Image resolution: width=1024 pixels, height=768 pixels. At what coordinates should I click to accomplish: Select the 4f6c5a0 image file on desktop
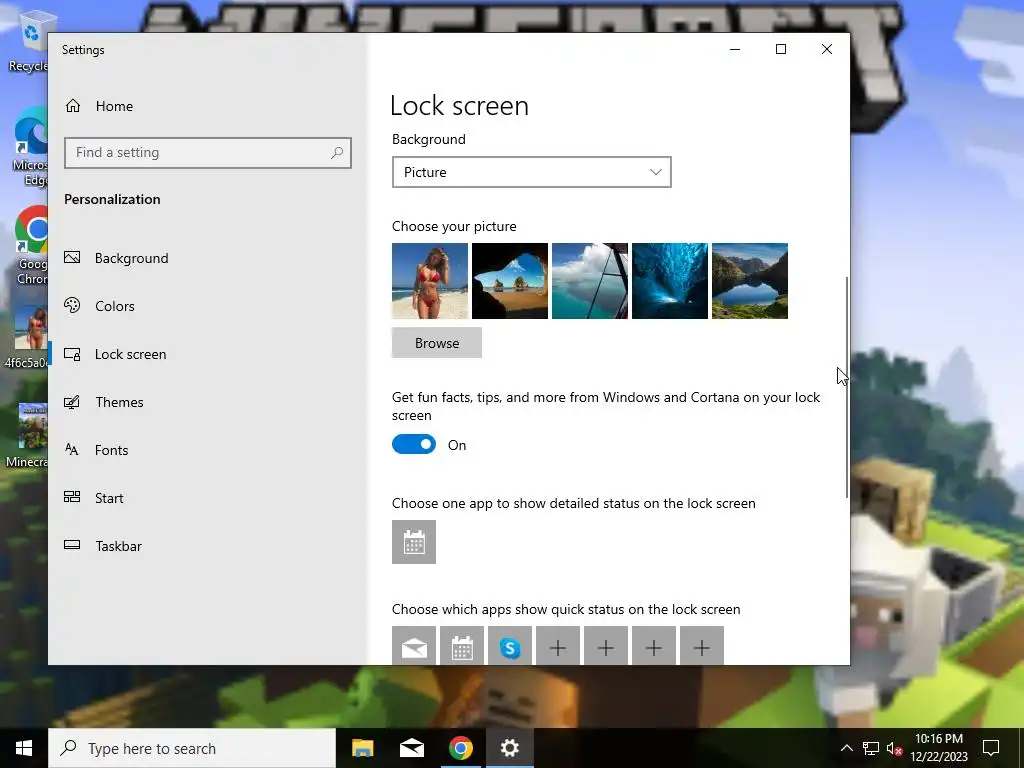pyautogui.click(x=29, y=338)
